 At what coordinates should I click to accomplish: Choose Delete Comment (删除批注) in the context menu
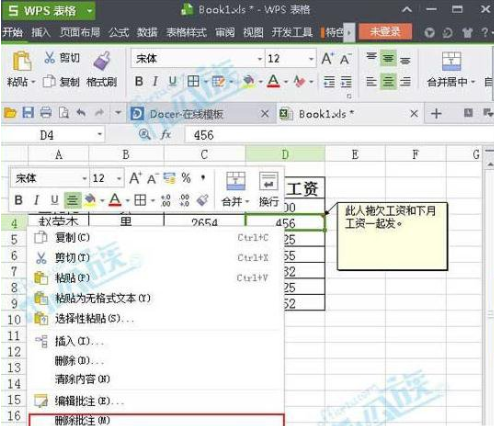point(156,420)
